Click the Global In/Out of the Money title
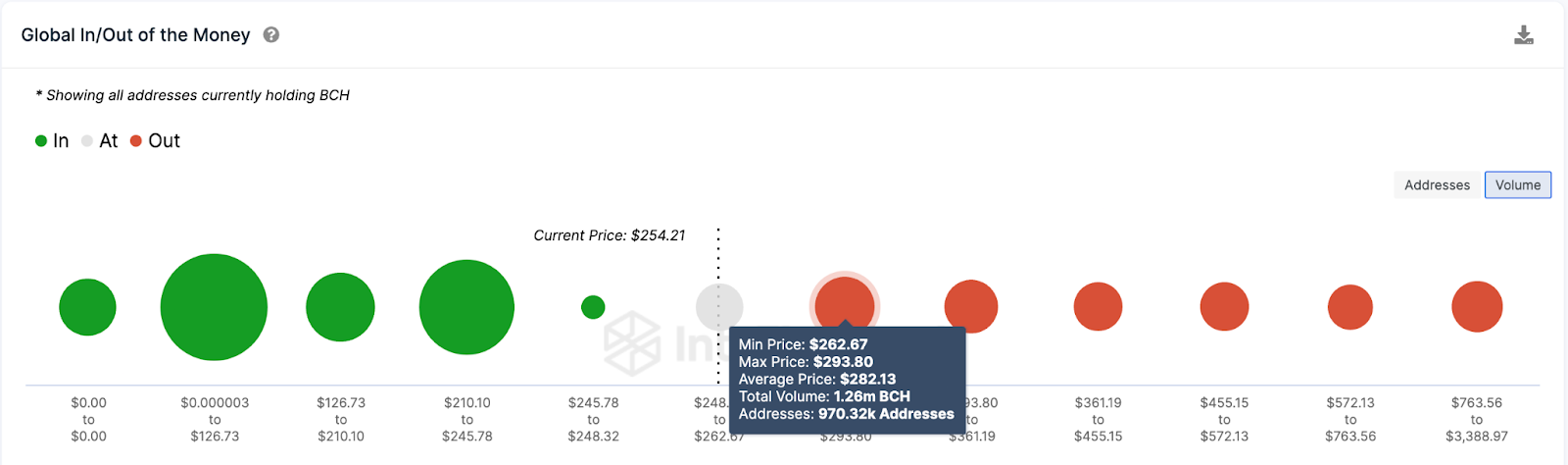The image size is (1568, 465). click(x=135, y=34)
